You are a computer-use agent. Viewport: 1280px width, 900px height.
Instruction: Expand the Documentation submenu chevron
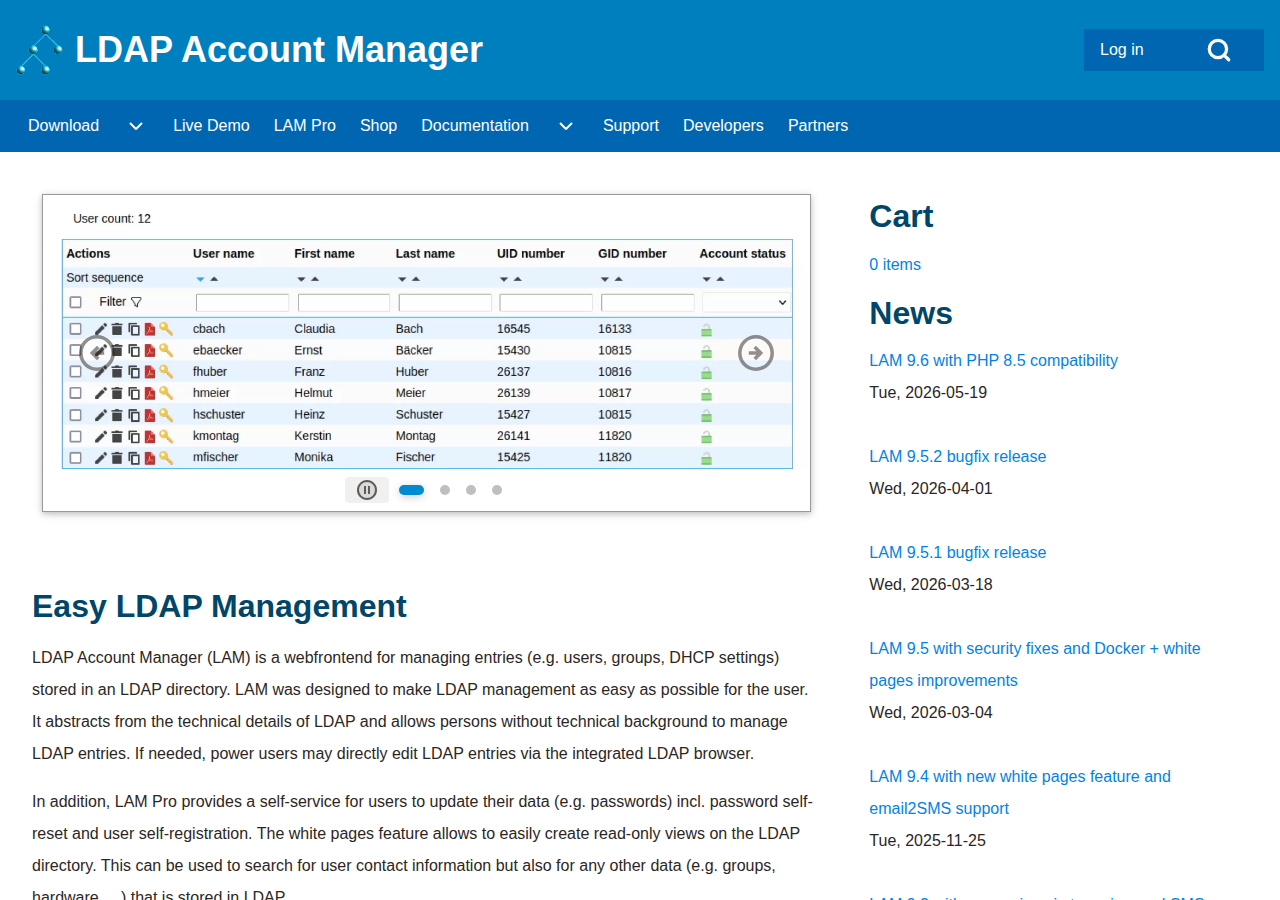(566, 126)
